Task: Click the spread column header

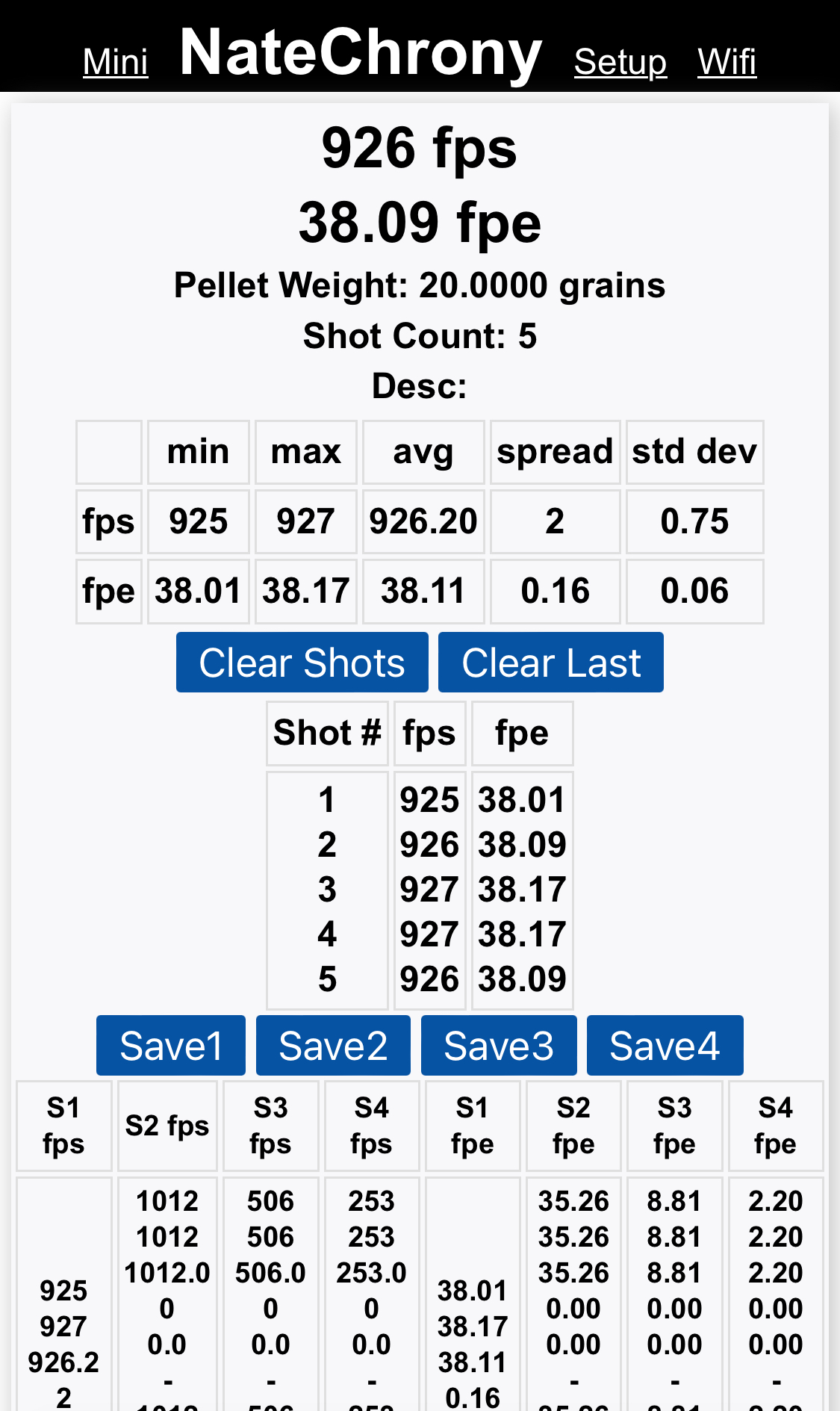Action: pos(555,452)
